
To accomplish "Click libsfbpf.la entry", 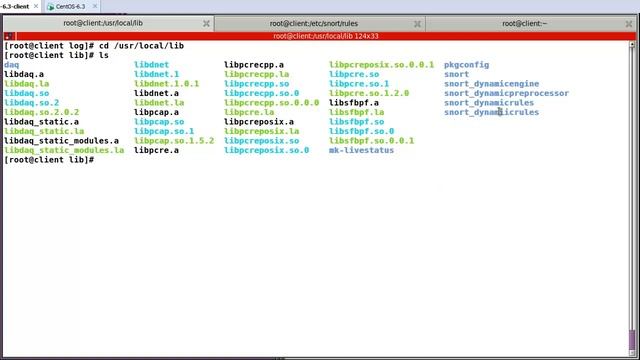I will [356, 112].
